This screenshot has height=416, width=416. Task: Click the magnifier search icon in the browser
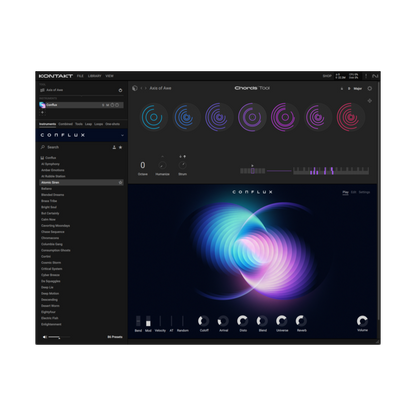tap(43, 147)
